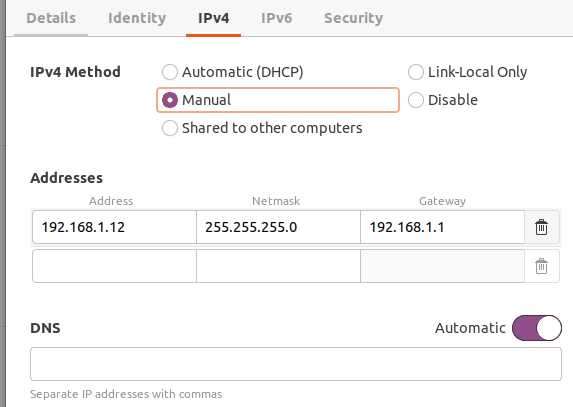Switch to the Identity tab

pyautogui.click(x=137, y=18)
